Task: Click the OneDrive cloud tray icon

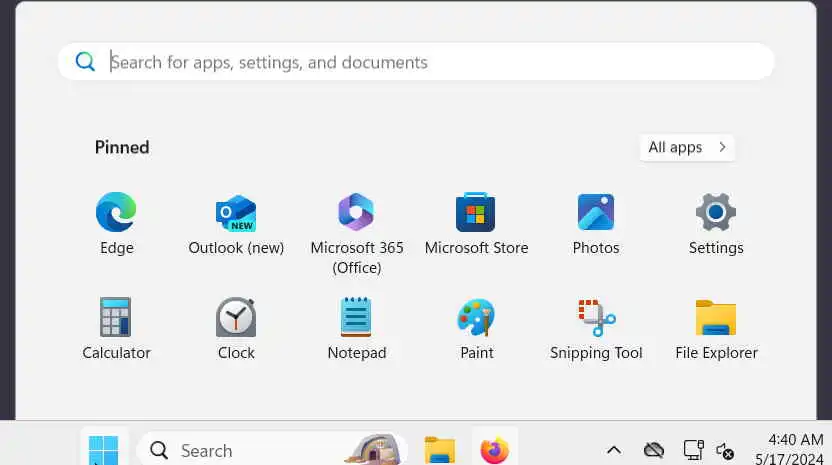Action: (x=654, y=450)
